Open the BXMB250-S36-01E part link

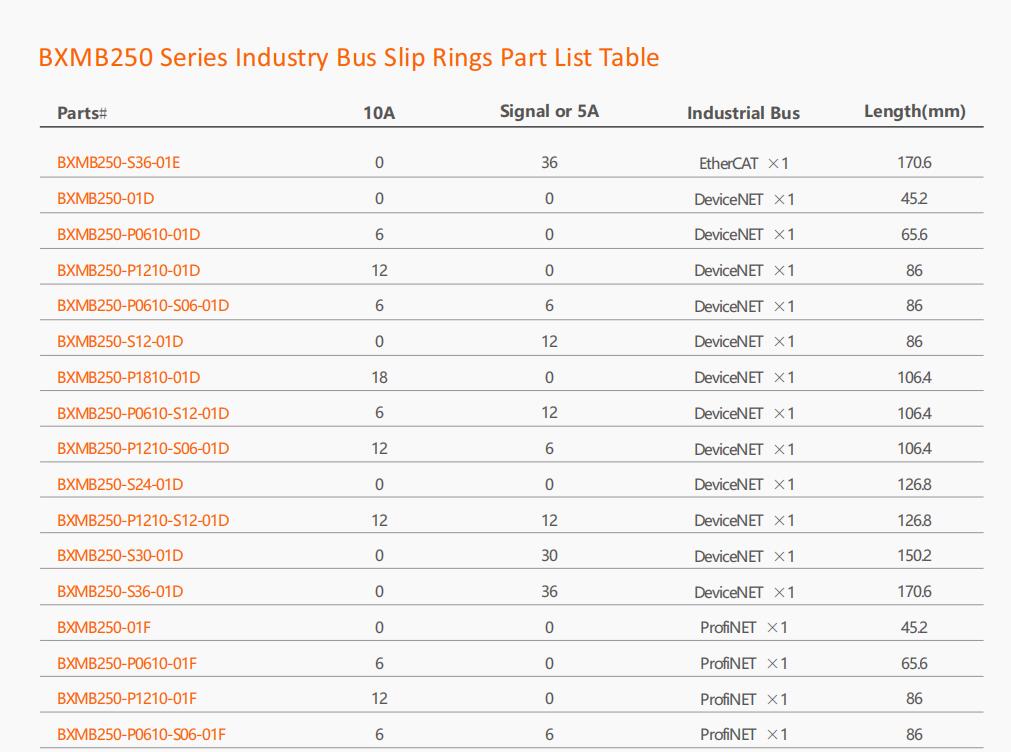pyautogui.click(x=118, y=163)
